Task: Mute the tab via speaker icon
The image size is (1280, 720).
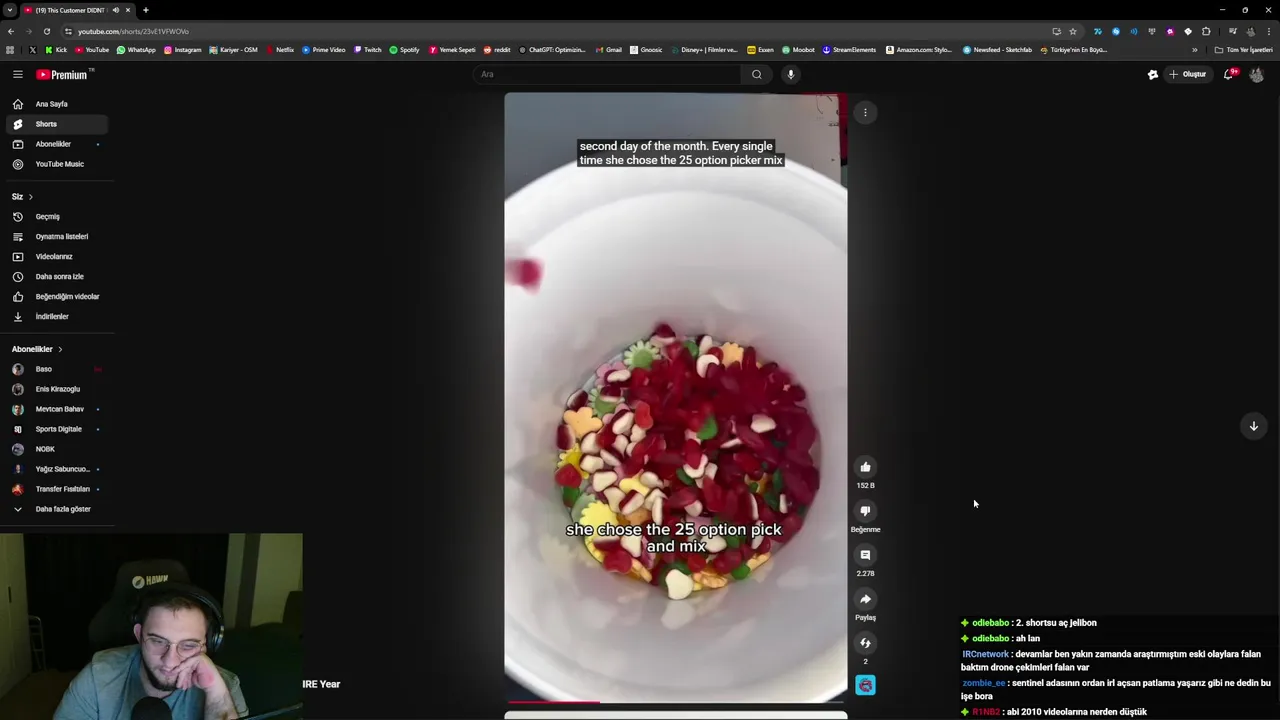Action: [x=116, y=10]
